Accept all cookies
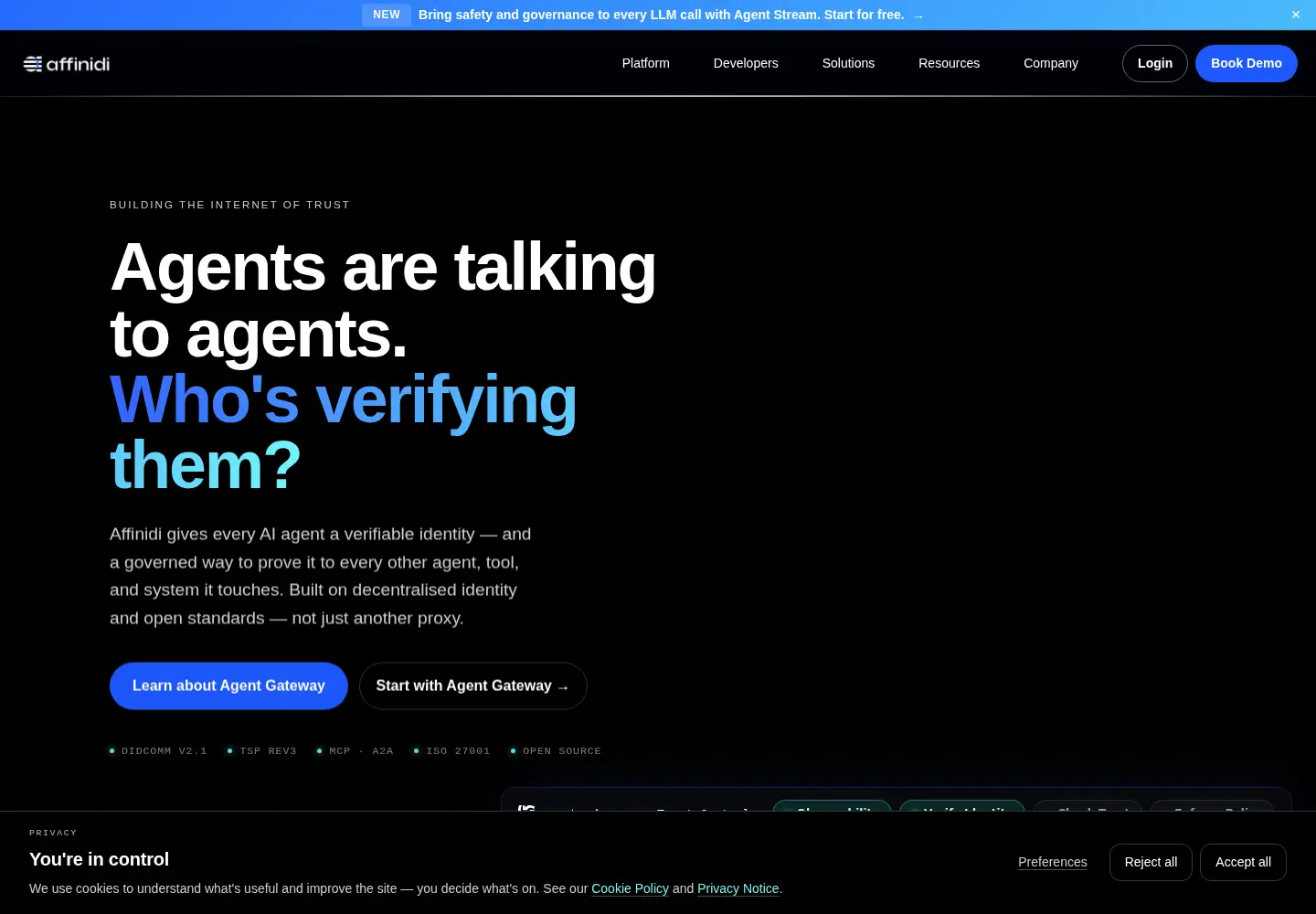The width and height of the screenshot is (1316, 914). pyautogui.click(x=1243, y=862)
